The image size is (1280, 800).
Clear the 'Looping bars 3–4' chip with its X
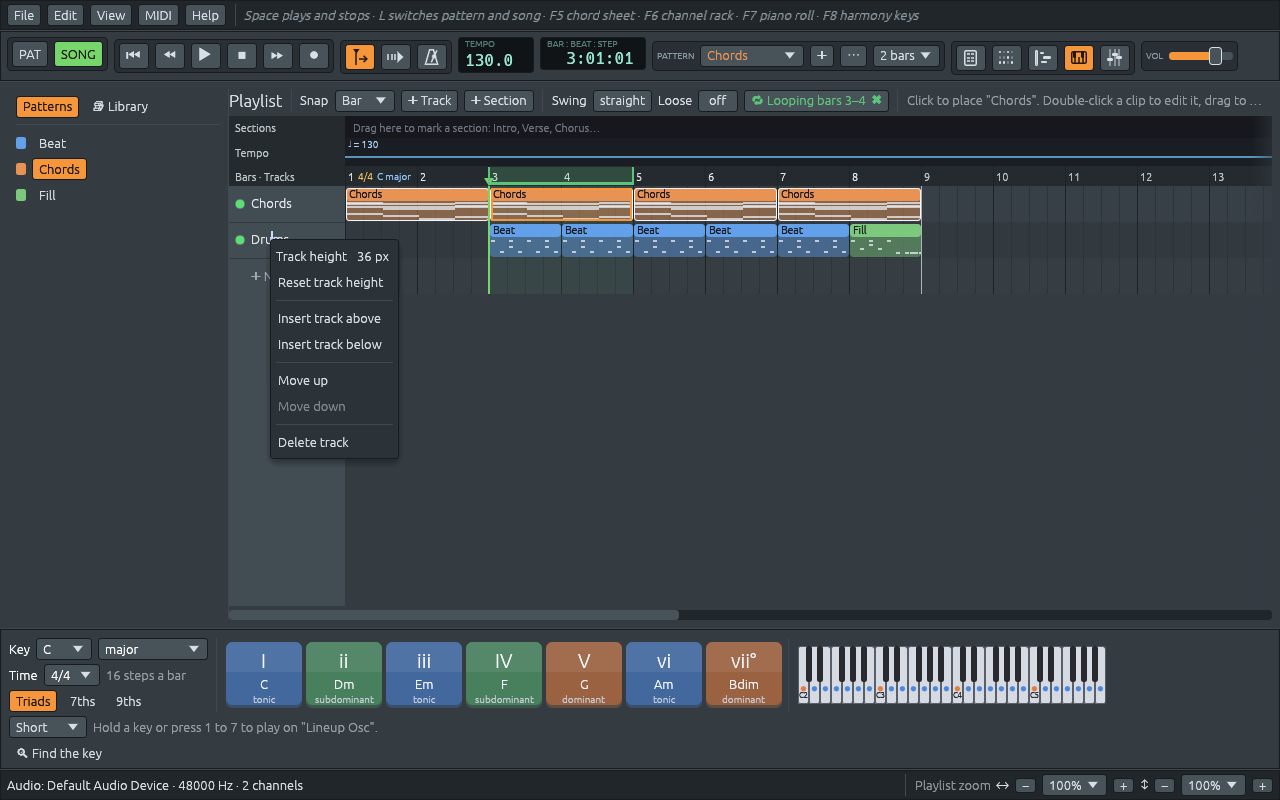pyautogui.click(x=877, y=101)
